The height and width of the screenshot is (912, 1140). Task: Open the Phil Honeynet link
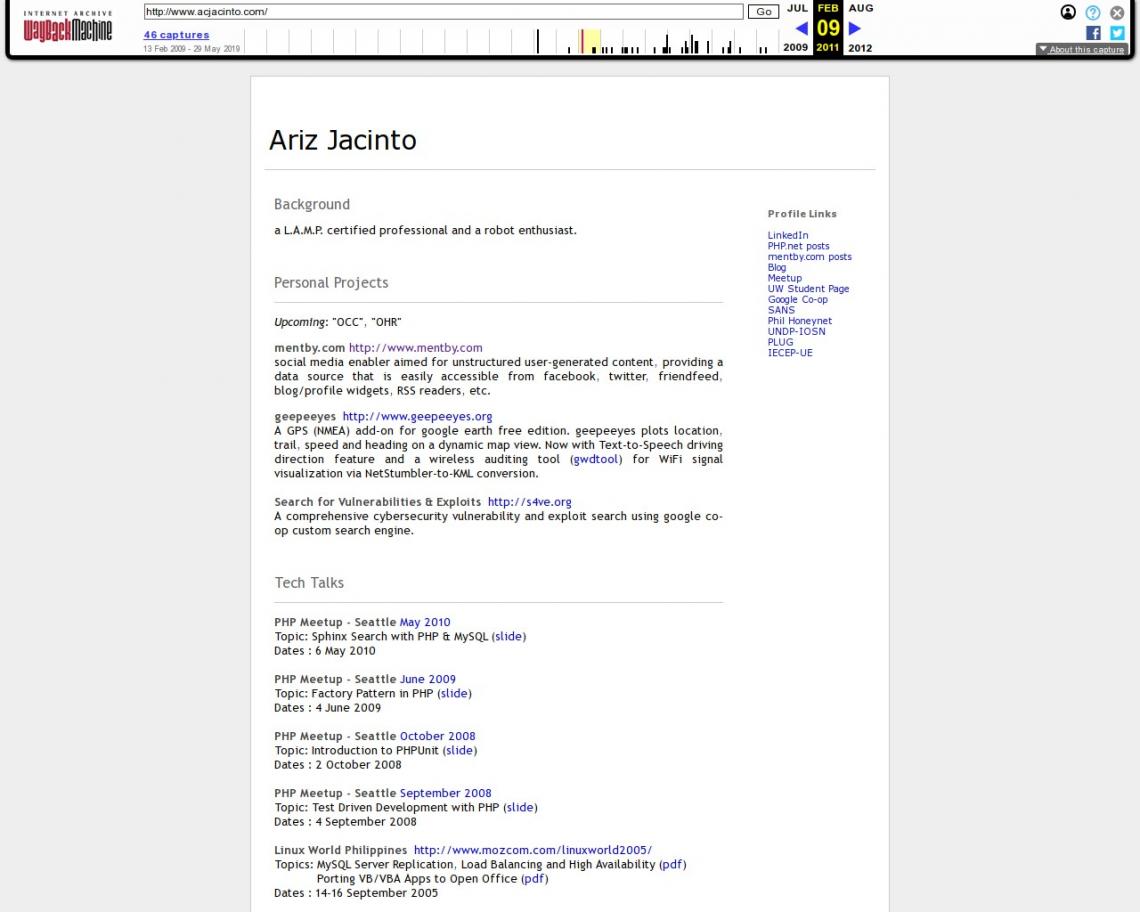click(x=800, y=321)
